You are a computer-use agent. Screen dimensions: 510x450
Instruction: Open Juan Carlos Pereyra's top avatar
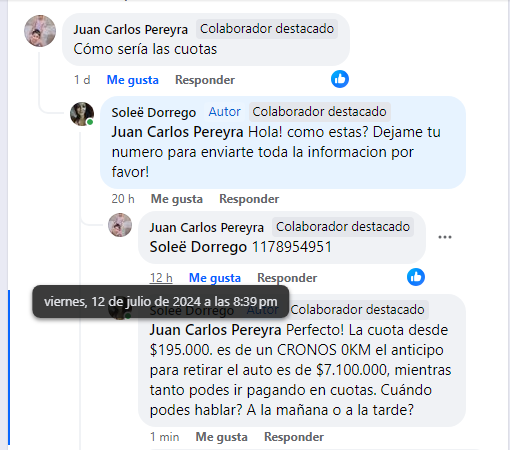point(40,31)
